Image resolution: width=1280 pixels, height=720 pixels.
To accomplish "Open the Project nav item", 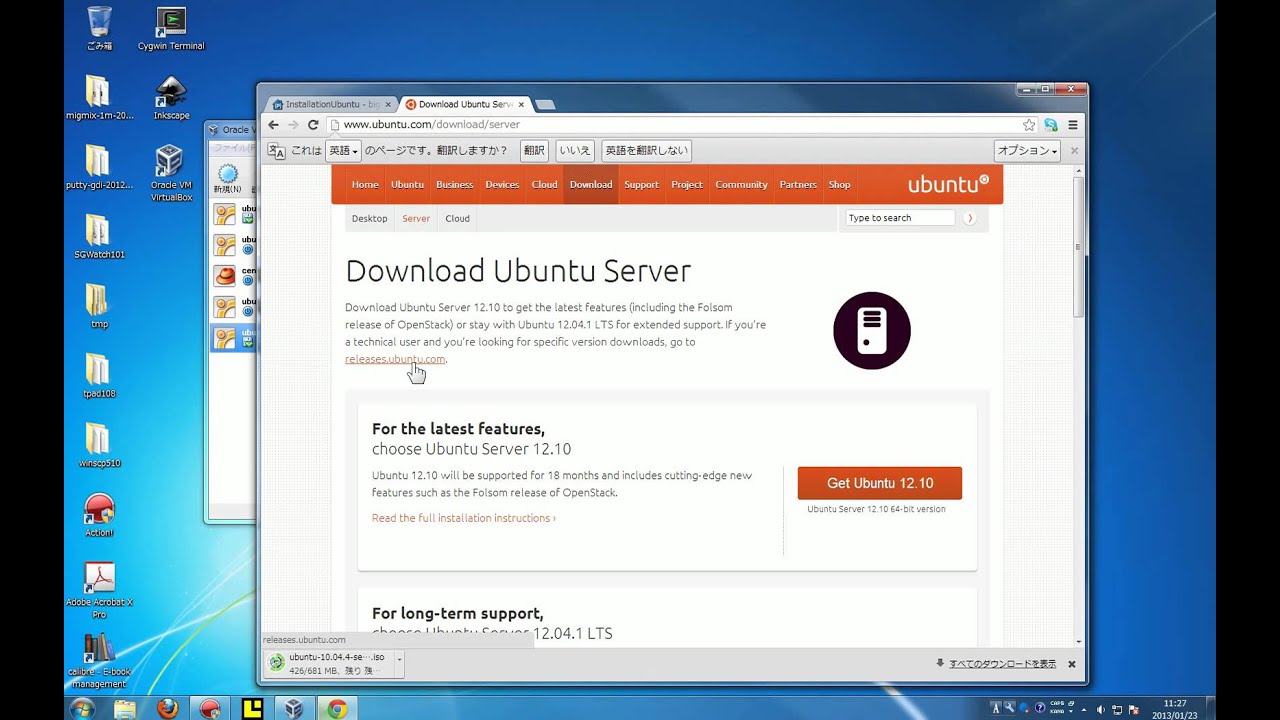I will tap(687, 185).
